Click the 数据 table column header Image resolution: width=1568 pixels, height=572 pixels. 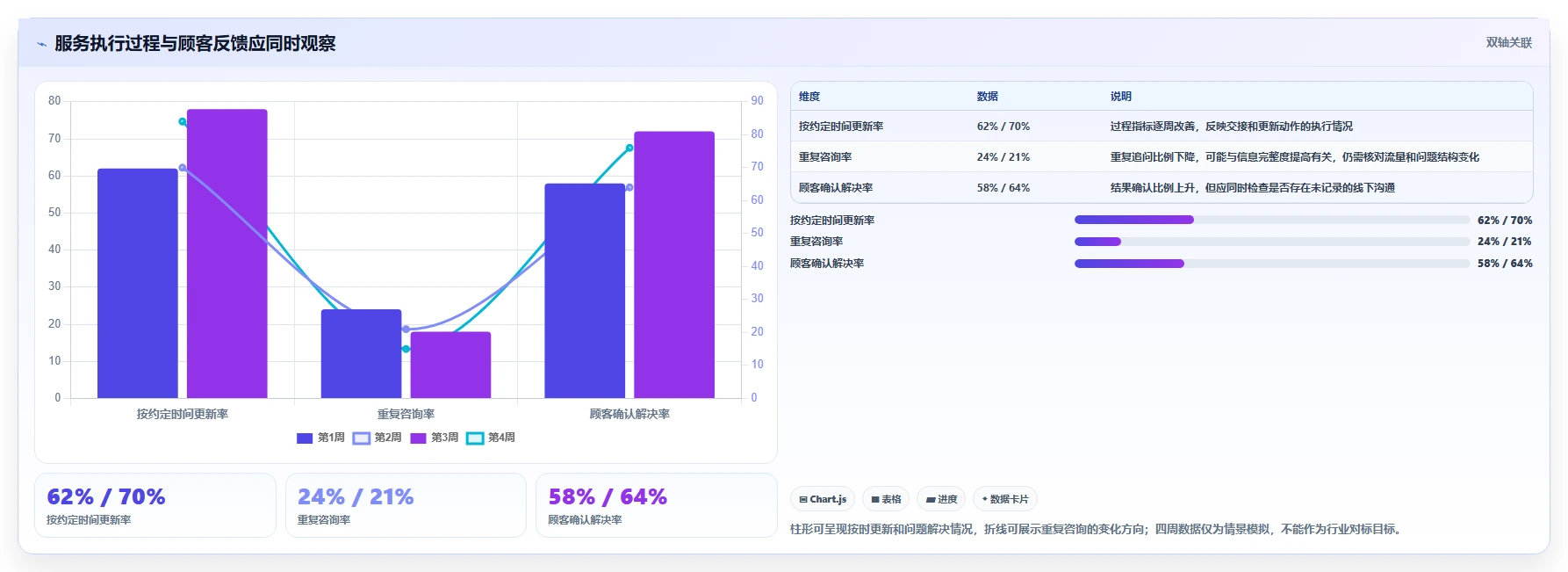coord(988,97)
